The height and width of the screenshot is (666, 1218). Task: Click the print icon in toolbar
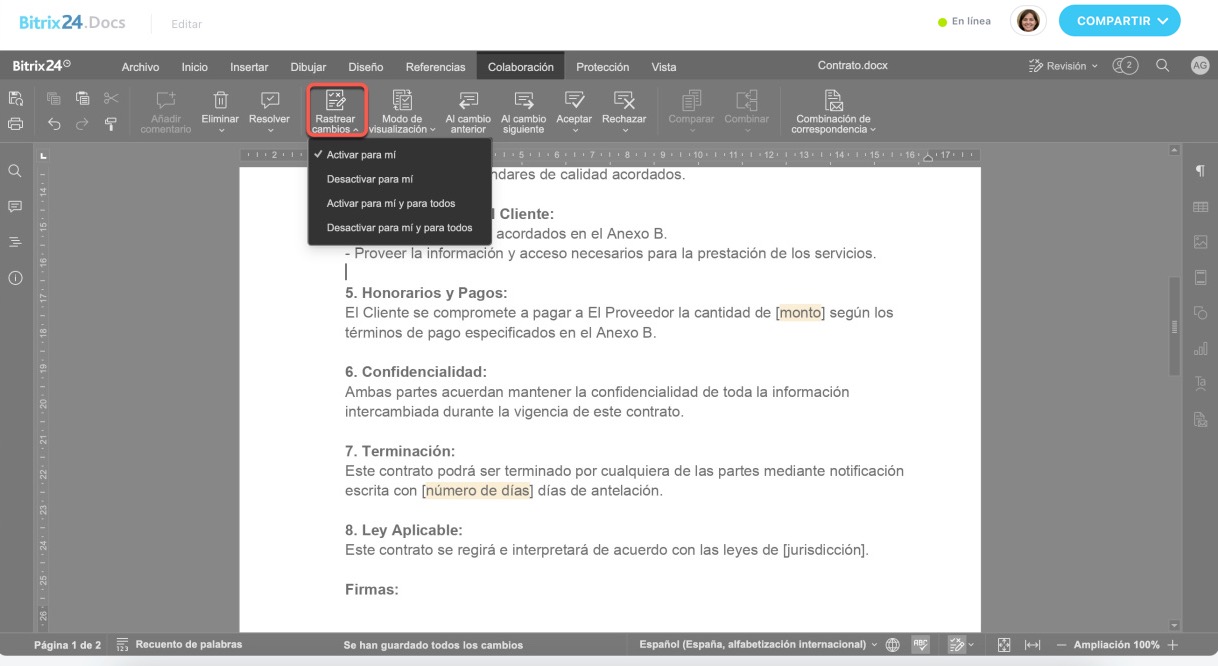pos(15,124)
